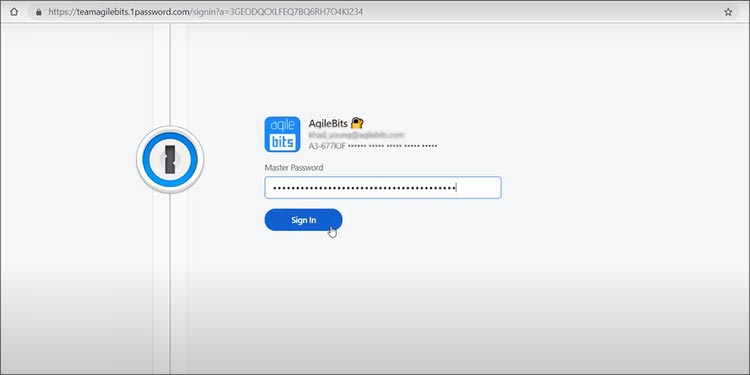Screen dimensions: 750x375
Task: Focus the Master Password input field
Action: click(383, 188)
